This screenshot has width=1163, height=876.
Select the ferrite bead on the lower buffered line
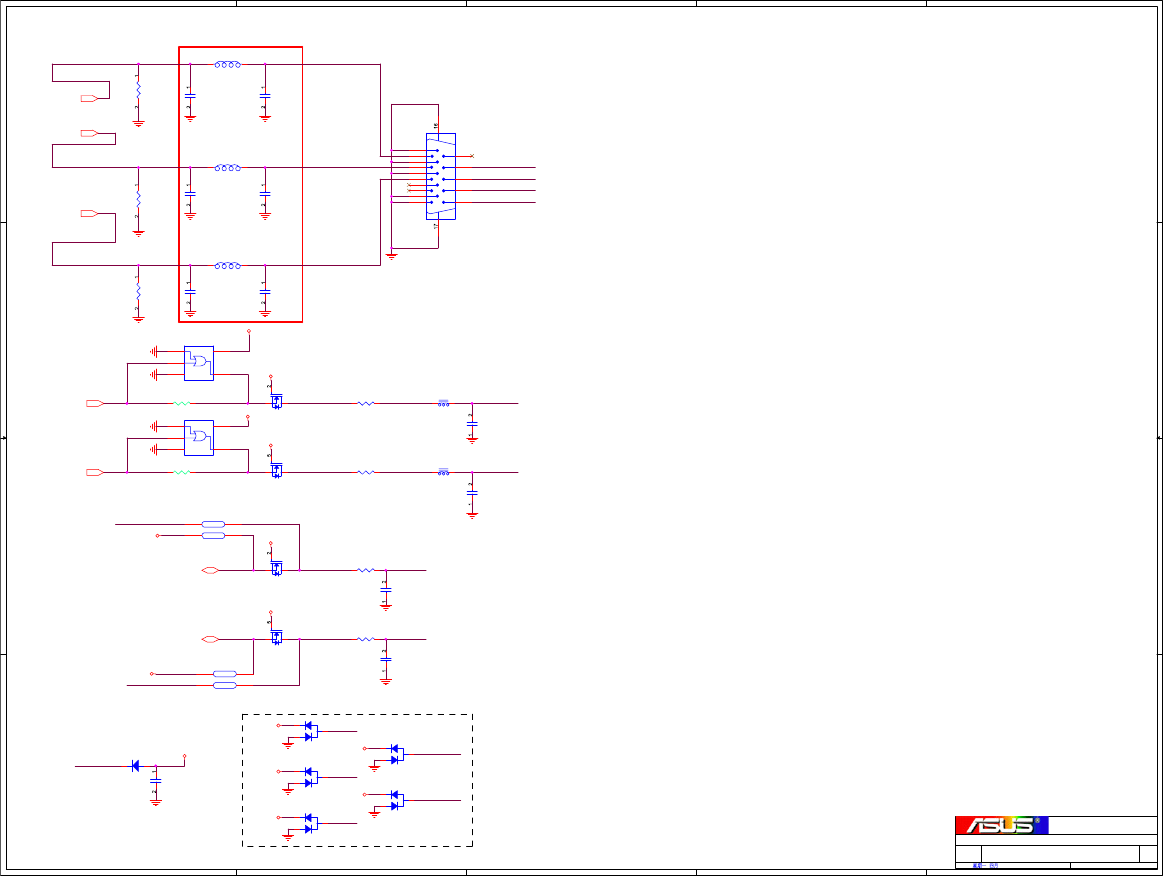[x=444, y=472]
